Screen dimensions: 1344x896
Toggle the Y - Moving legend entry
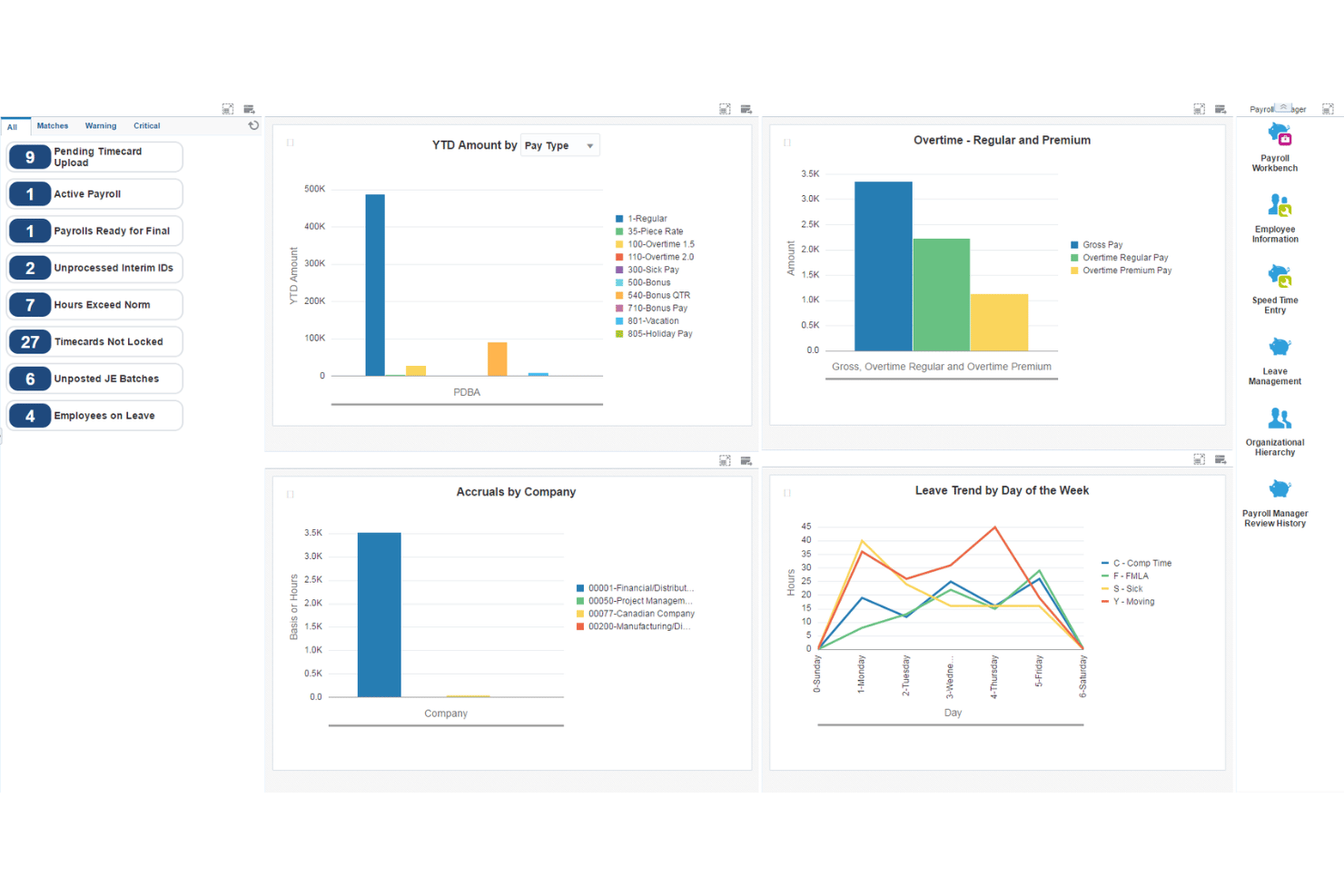1129,602
